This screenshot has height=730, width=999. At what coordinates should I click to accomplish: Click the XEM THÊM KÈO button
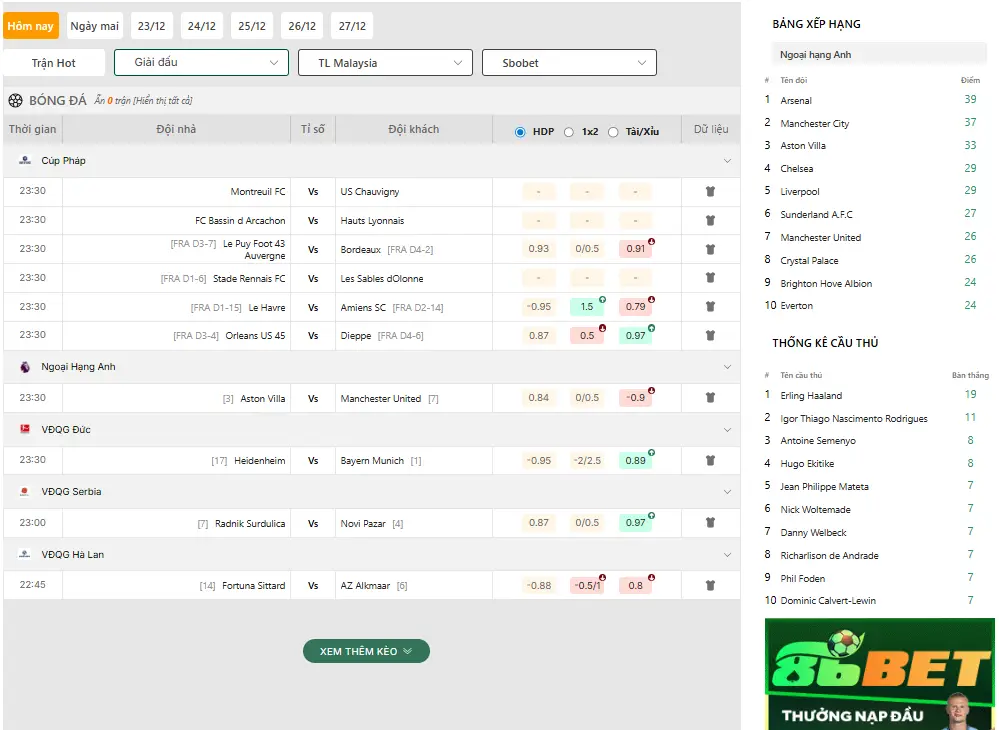pos(366,651)
